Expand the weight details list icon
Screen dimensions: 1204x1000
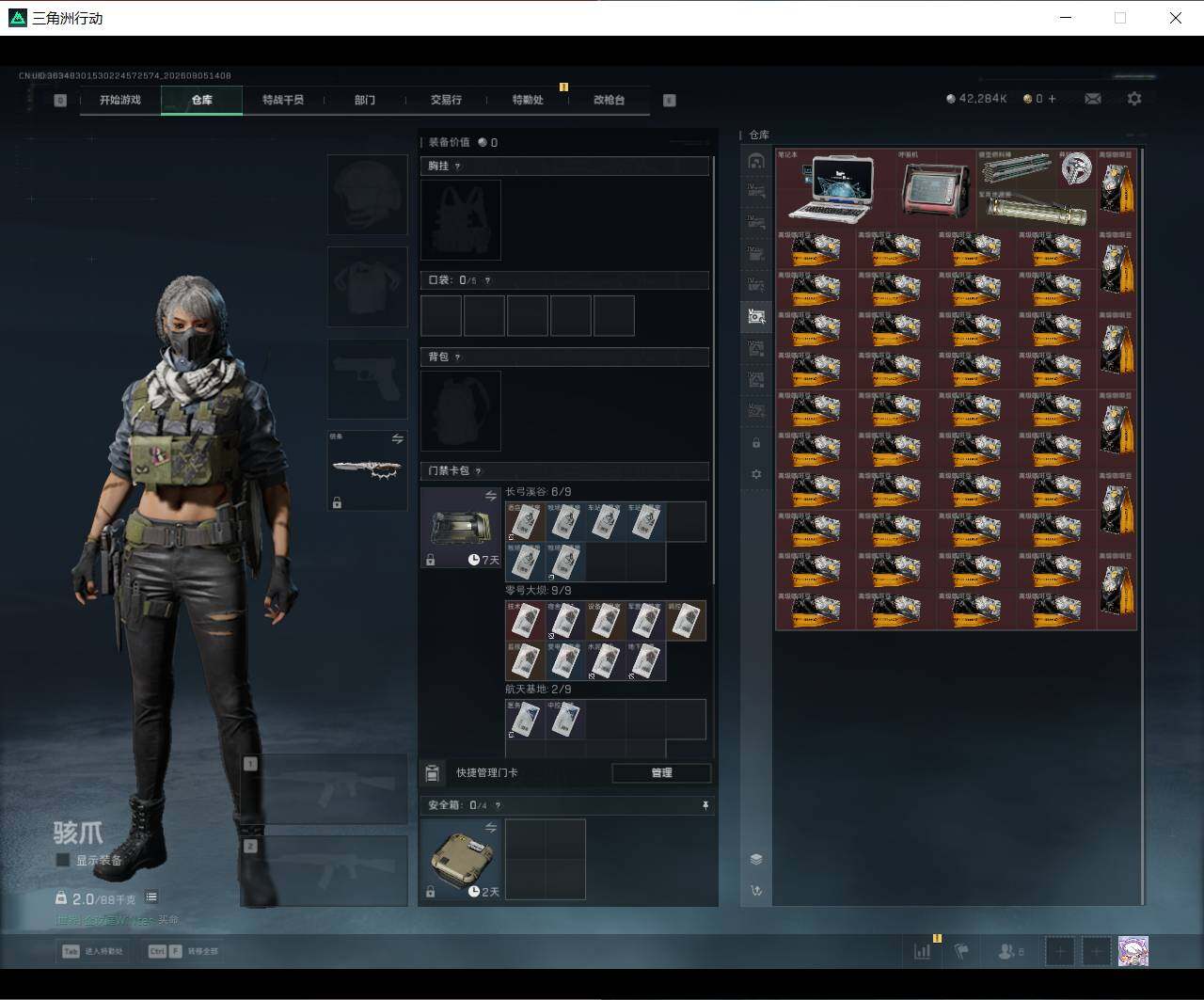pos(151,897)
